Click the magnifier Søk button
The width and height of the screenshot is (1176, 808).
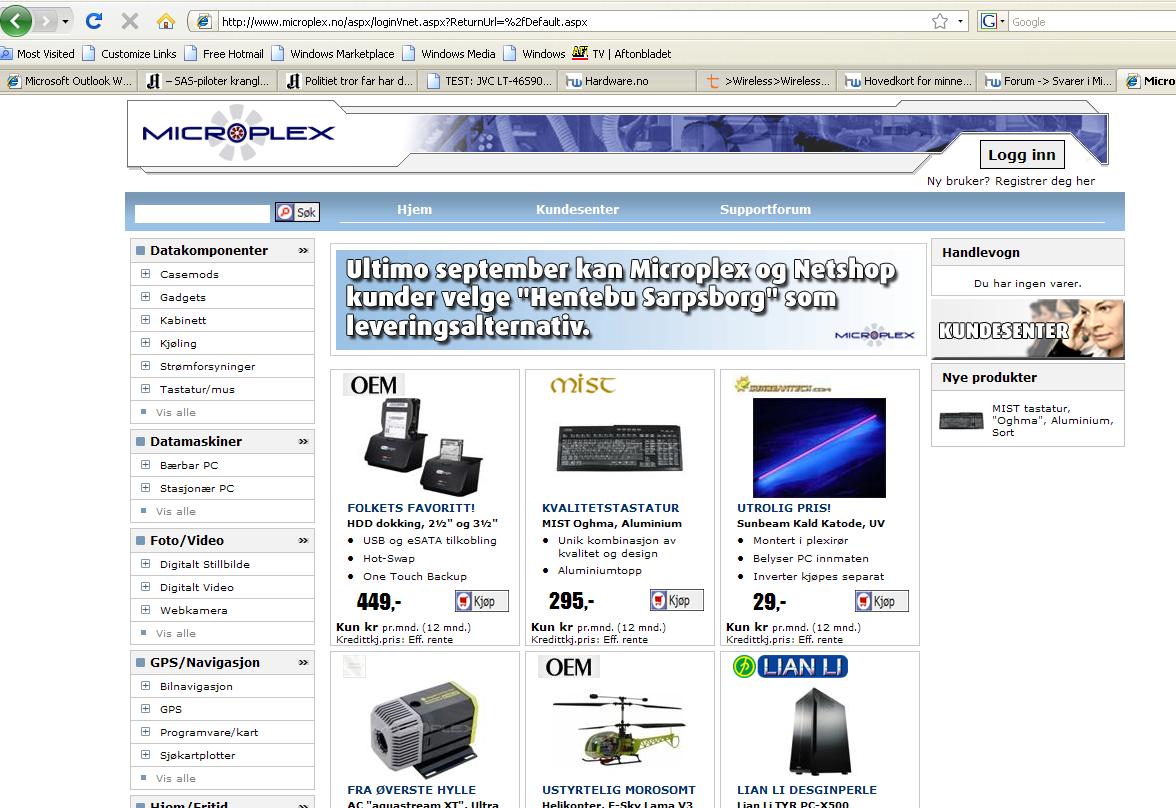point(297,212)
